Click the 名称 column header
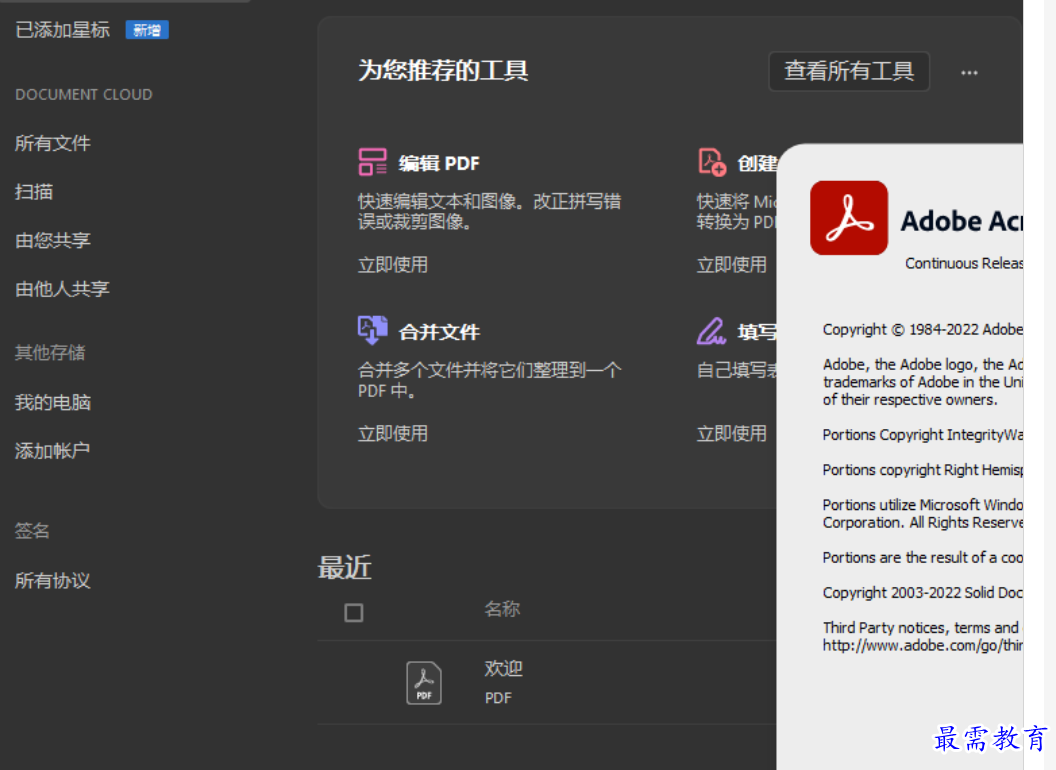1056x770 pixels. [502, 609]
